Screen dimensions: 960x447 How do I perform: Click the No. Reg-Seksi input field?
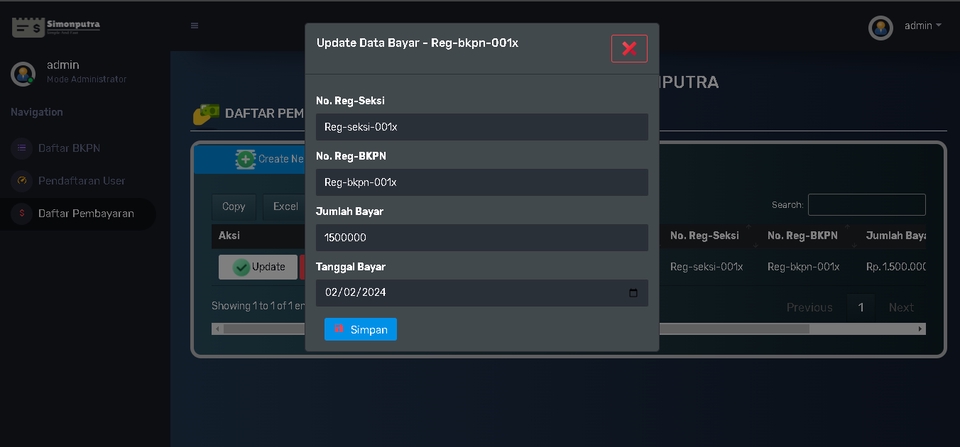coord(482,127)
